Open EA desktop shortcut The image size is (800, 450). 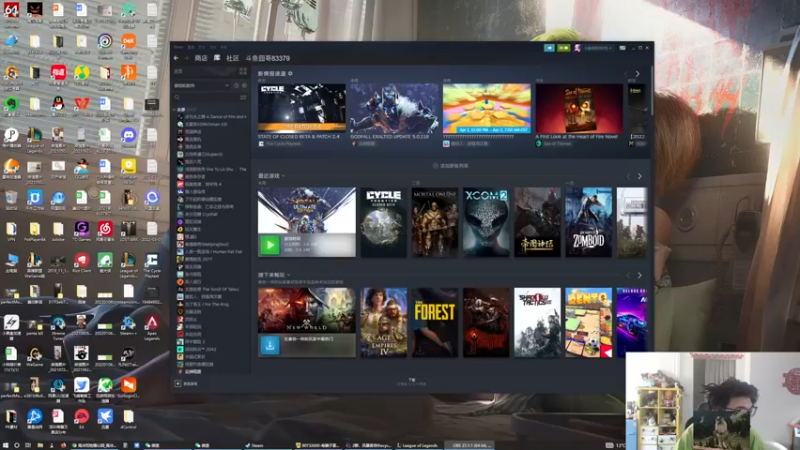pyautogui.click(x=81, y=419)
